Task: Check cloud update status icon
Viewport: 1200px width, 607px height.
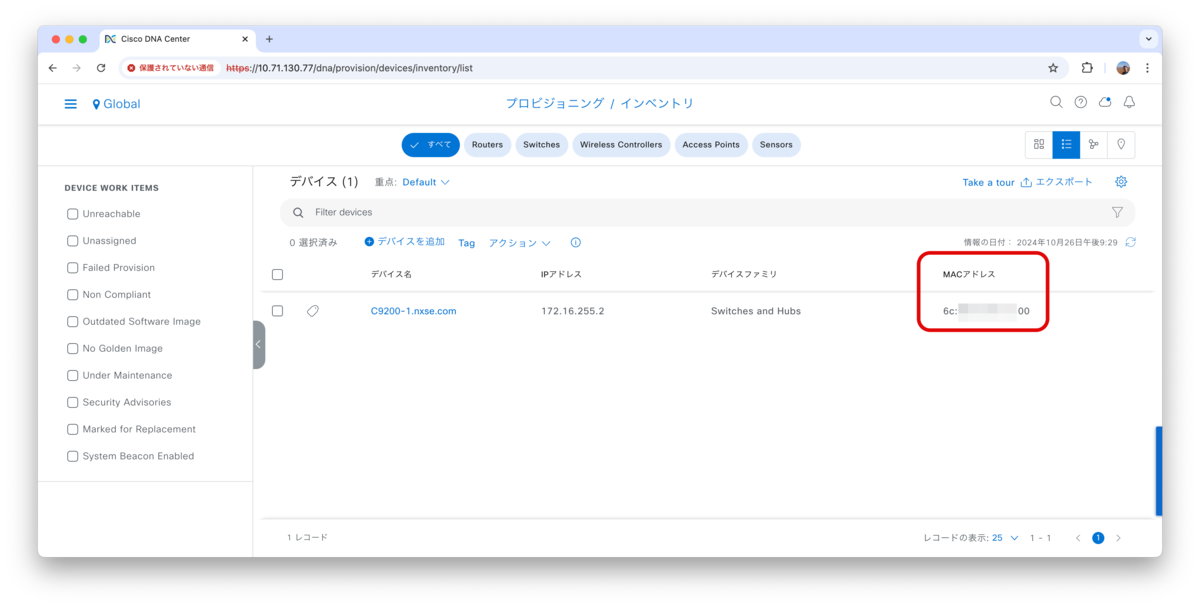Action: [1104, 102]
